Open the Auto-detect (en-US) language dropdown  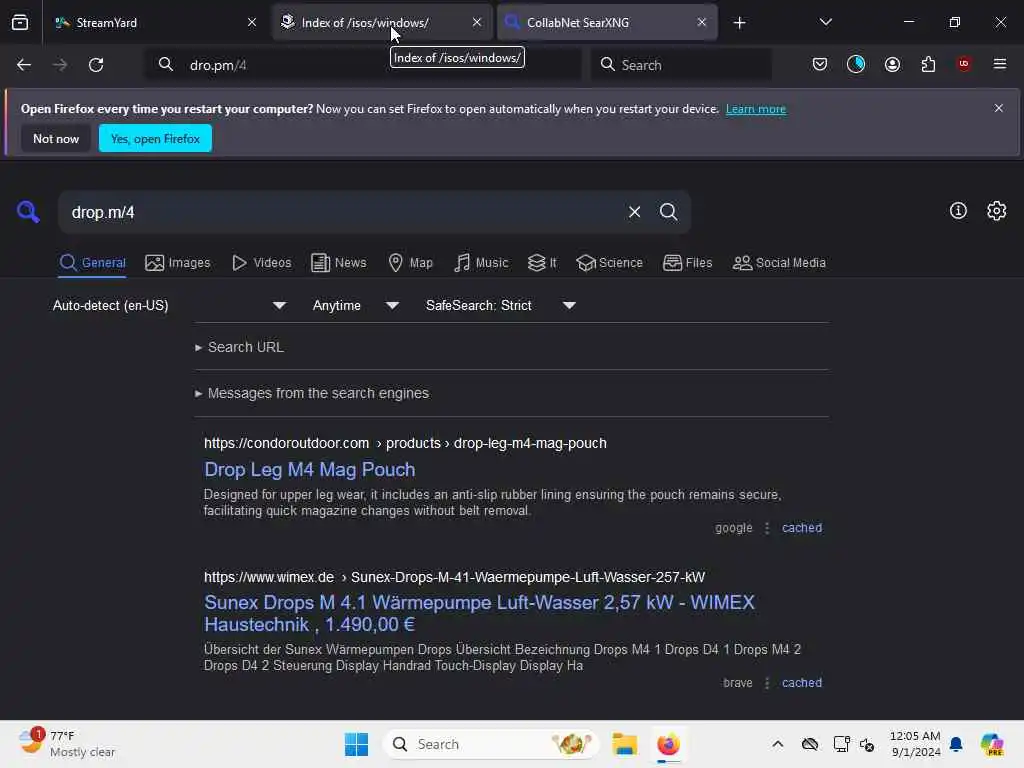(170, 305)
